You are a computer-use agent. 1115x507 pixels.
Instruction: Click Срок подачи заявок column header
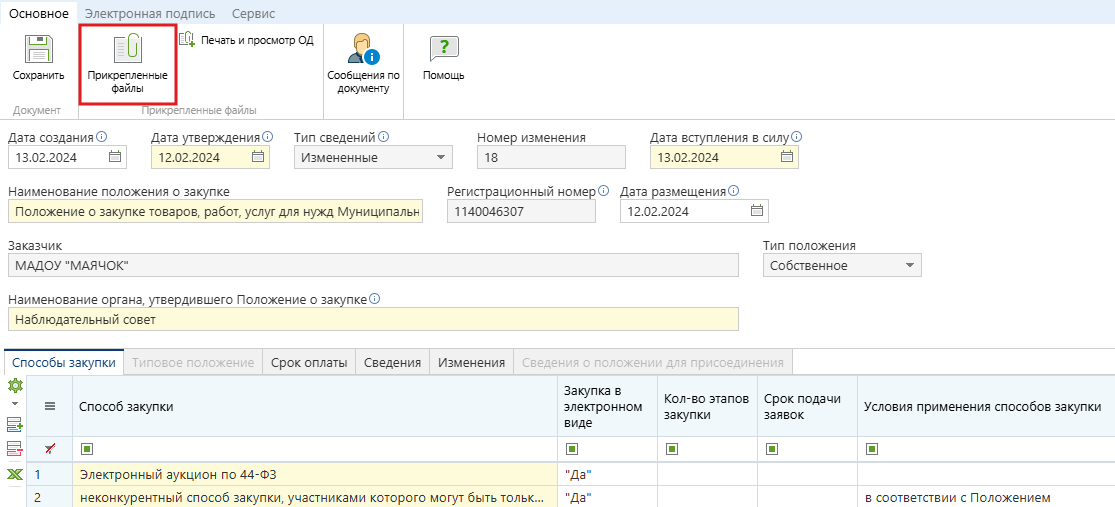(808, 406)
